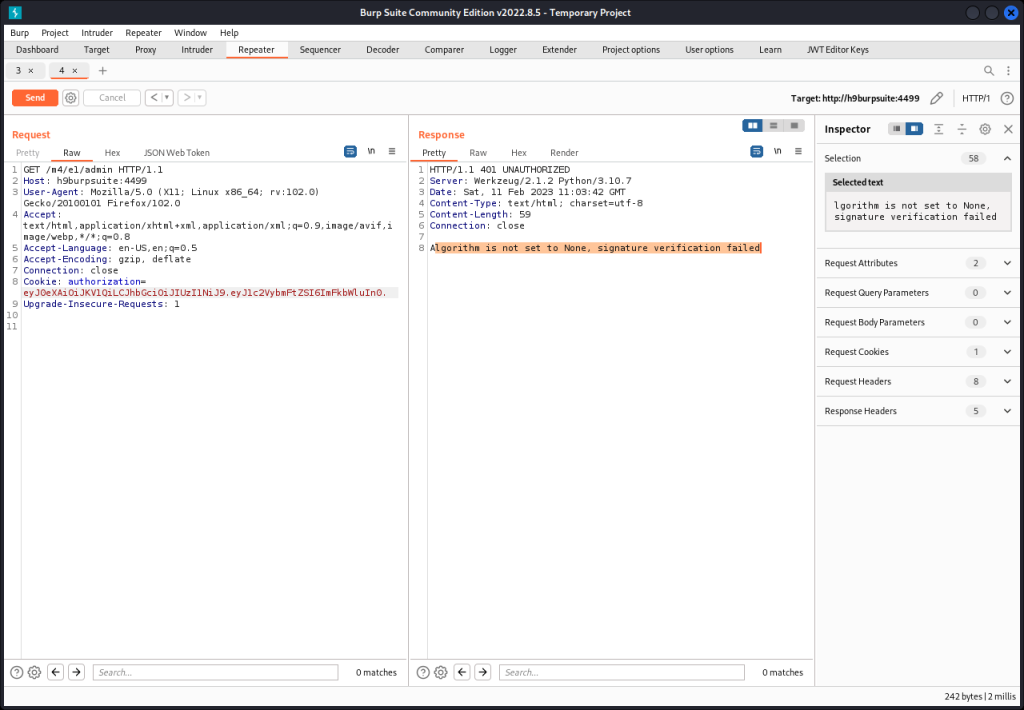1024x710 pixels.
Task: Open the Project menu
Action: click(55, 33)
